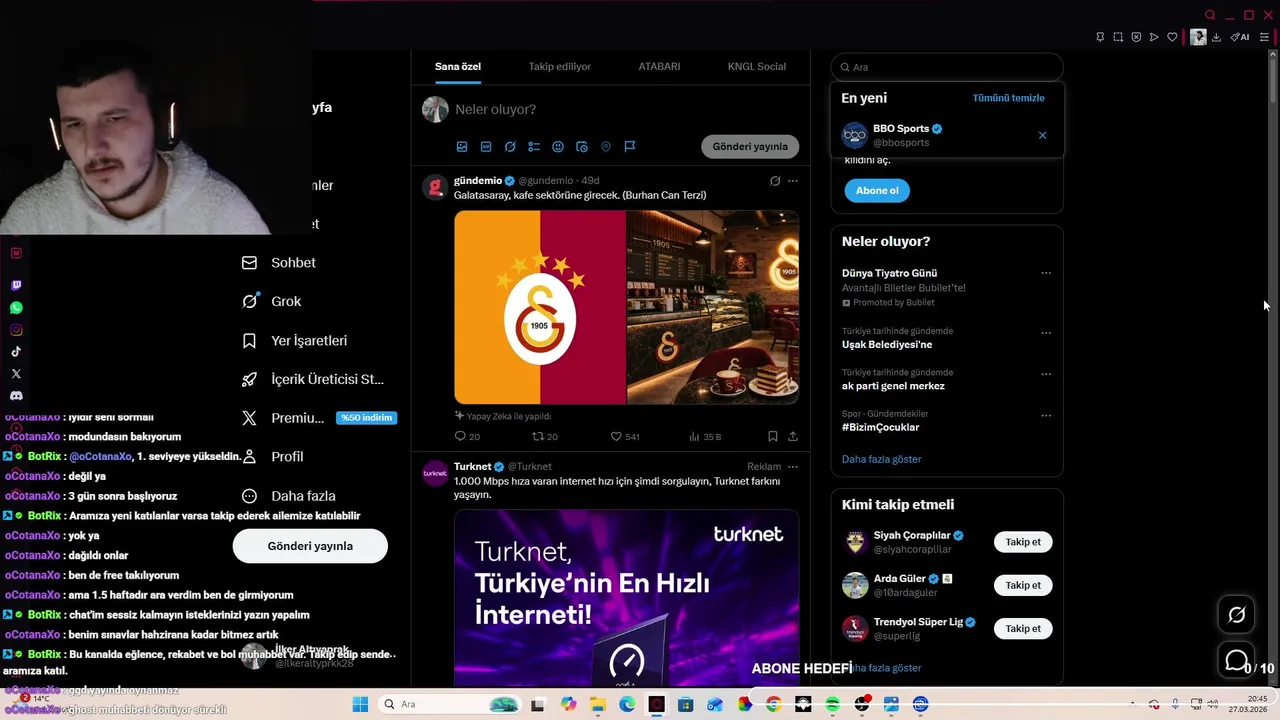Image resolution: width=1280 pixels, height=720 pixels.
Task: Bookmark gündemio's Galatasaray post
Action: click(x=773, y=436)
